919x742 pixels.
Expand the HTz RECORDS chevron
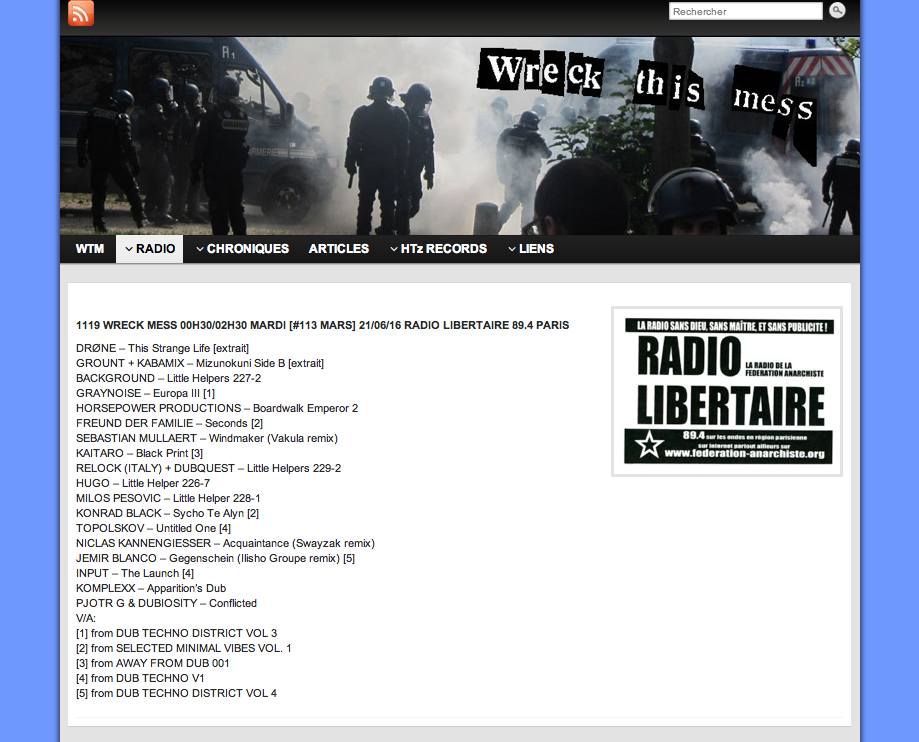click(394, 249)
